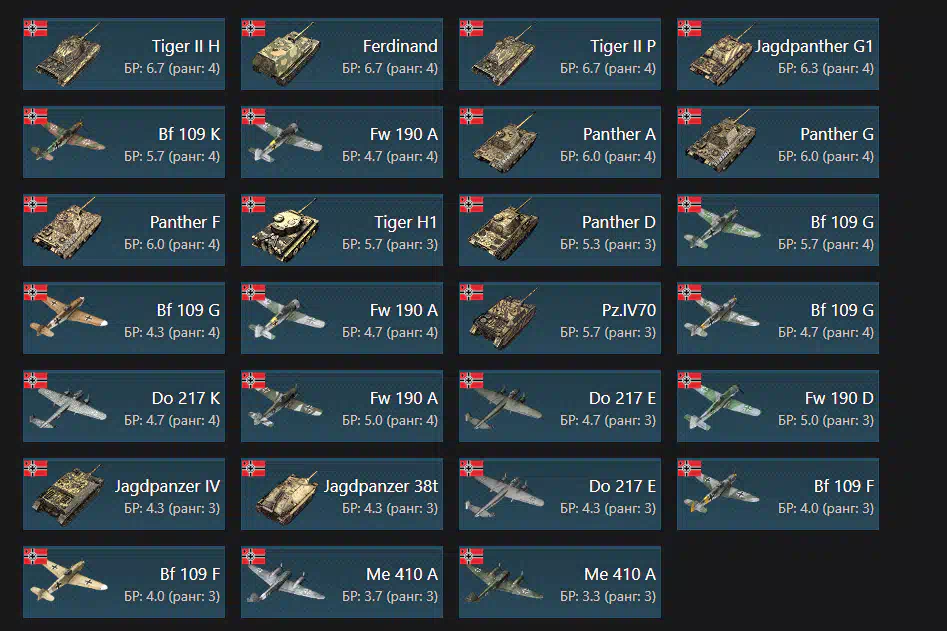
Task: Open the Do 217 K bomber card
Action: tap(124, 406)
